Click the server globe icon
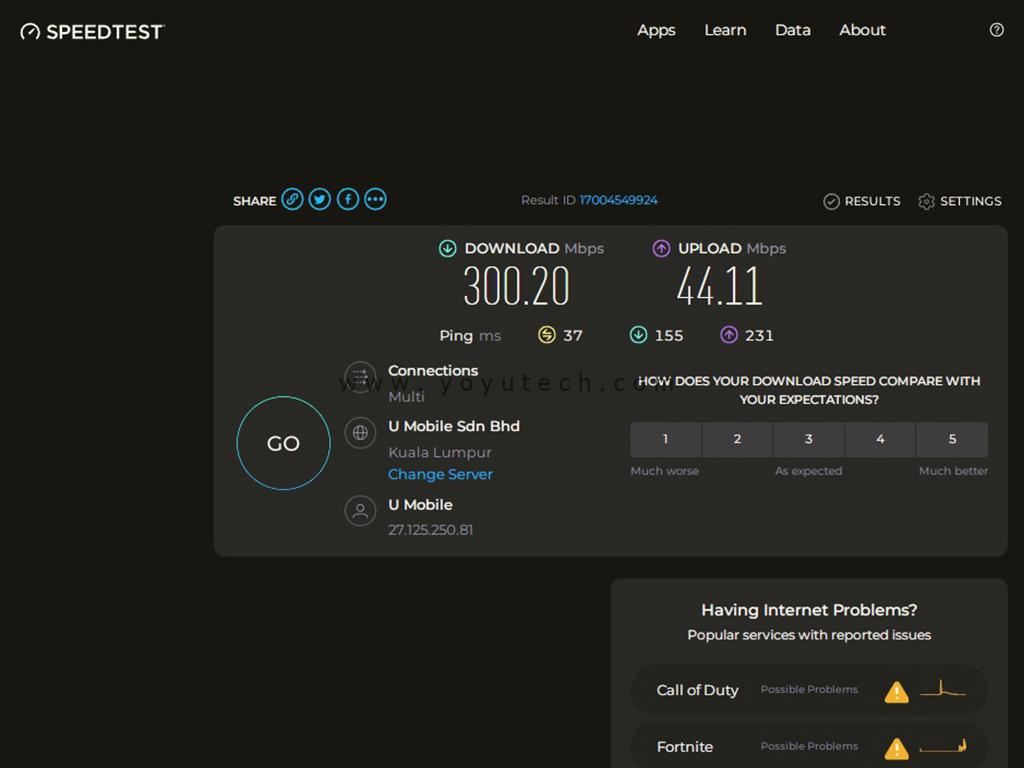The height and width of the screenshot is (768, 1024). pos(360,432)
